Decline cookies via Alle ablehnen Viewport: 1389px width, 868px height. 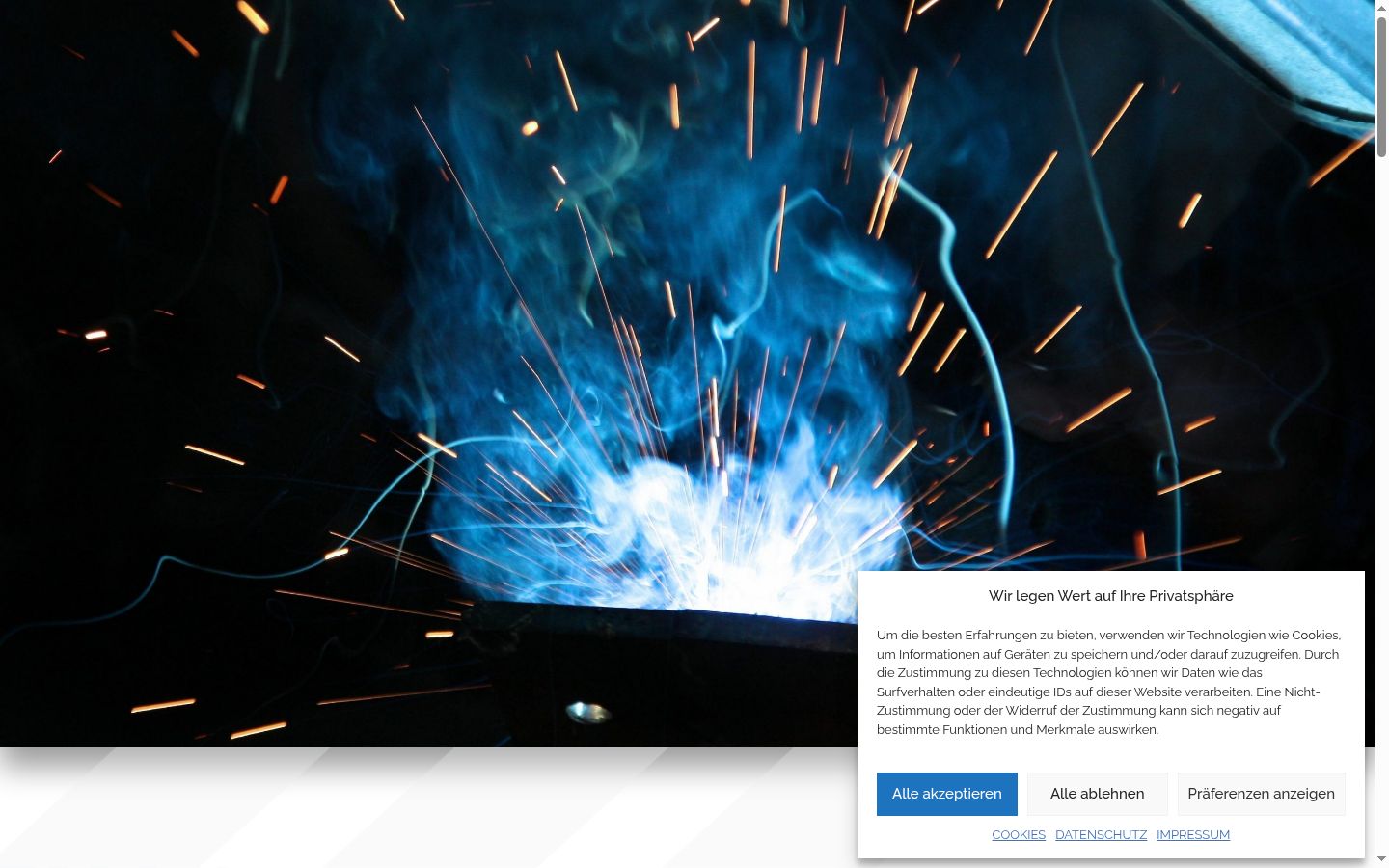point(1097,794)
